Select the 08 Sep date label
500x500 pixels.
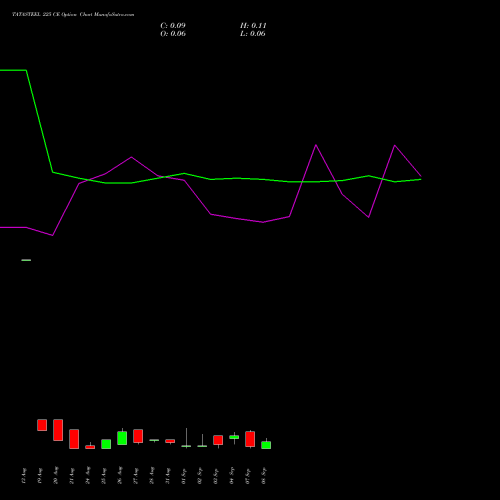(264, 476)
